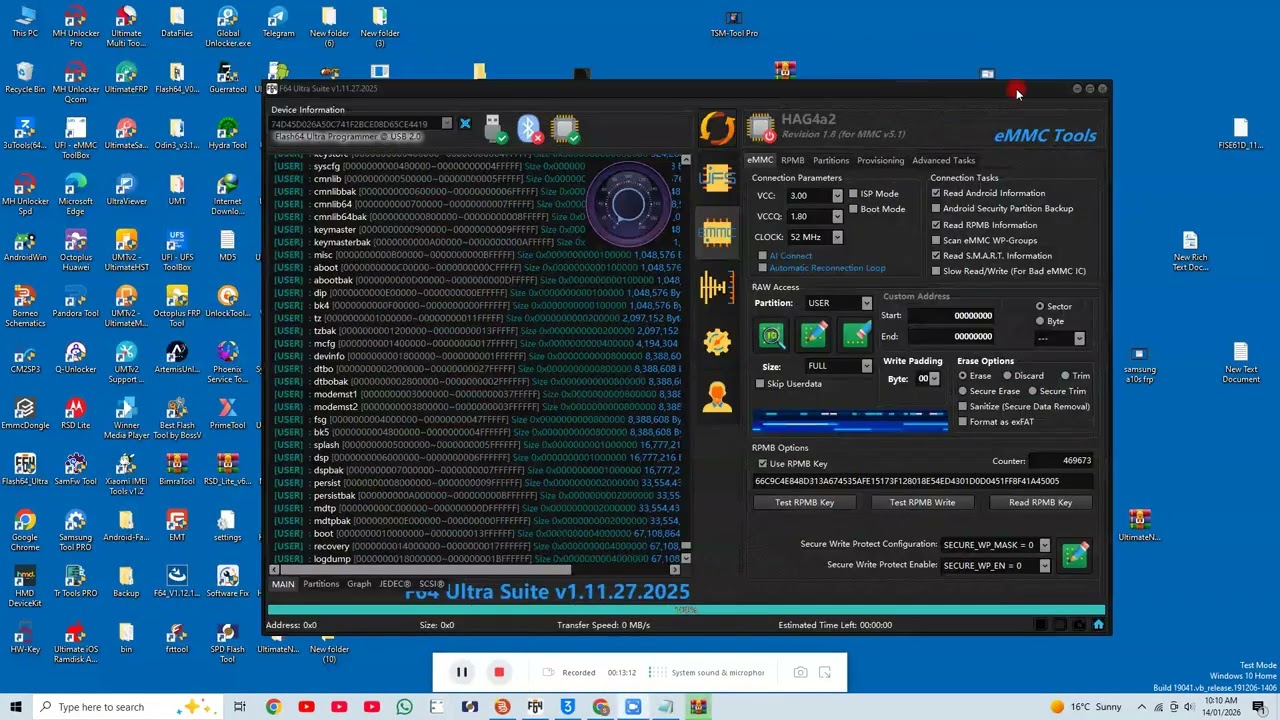Click the blue X icon beside device ID
The width and height of the screenshot is (1280, 720).
coord(464,124)
